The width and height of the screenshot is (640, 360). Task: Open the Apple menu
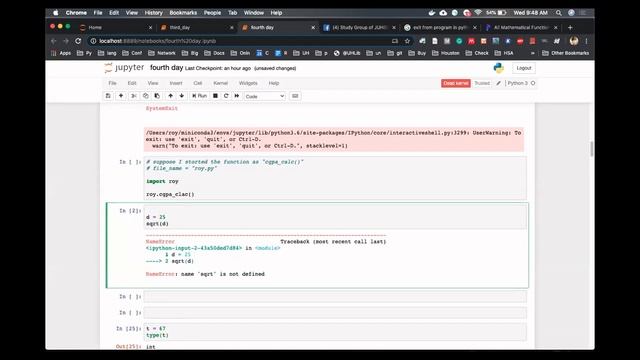(56, 13)
